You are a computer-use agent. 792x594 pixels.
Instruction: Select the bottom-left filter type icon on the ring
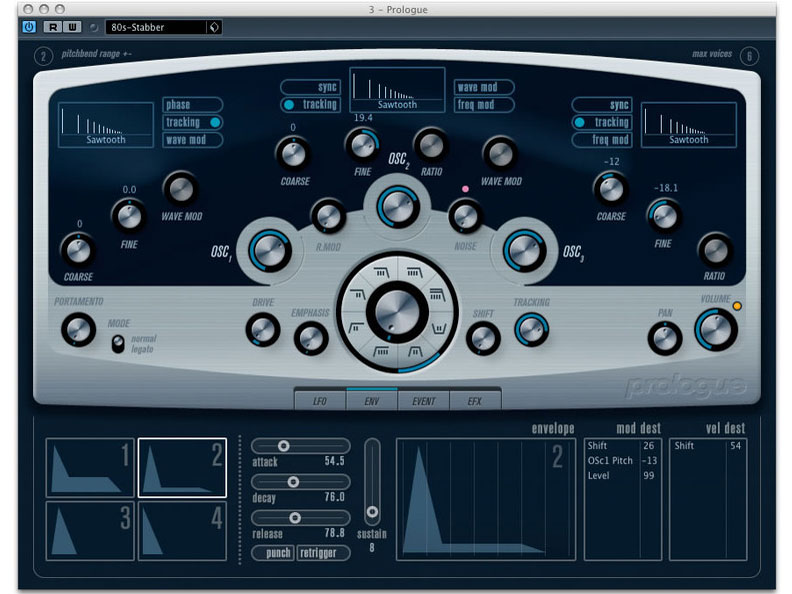(380, 351)
